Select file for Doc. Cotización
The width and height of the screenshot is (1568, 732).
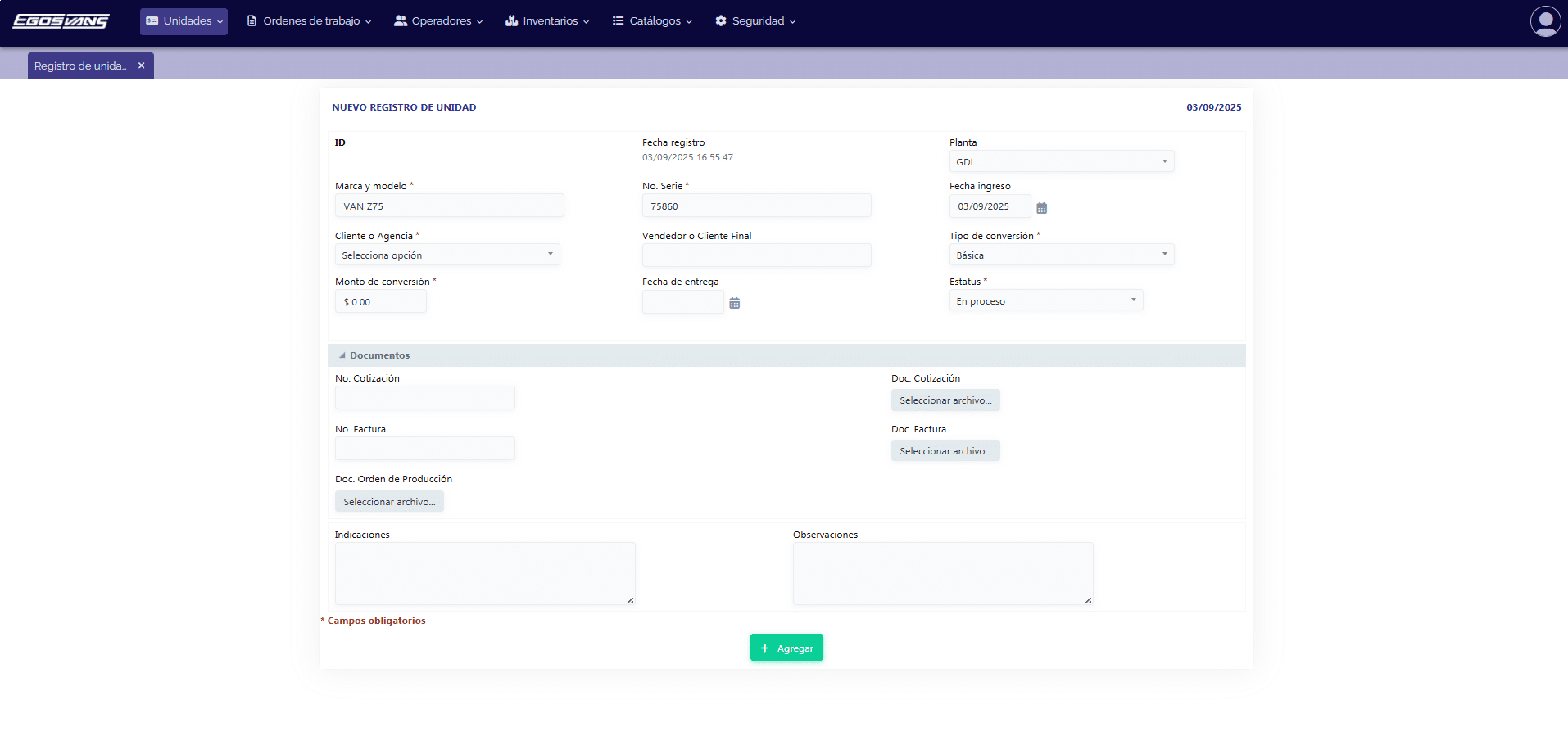[945, 400]
